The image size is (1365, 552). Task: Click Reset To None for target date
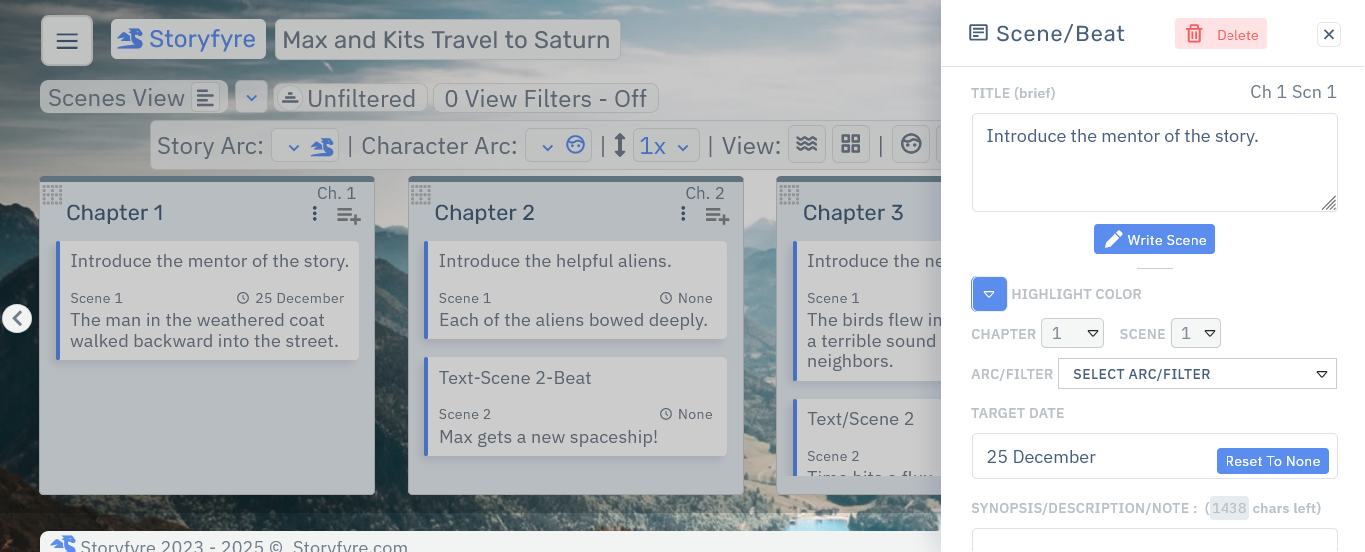click(1272, 461)
